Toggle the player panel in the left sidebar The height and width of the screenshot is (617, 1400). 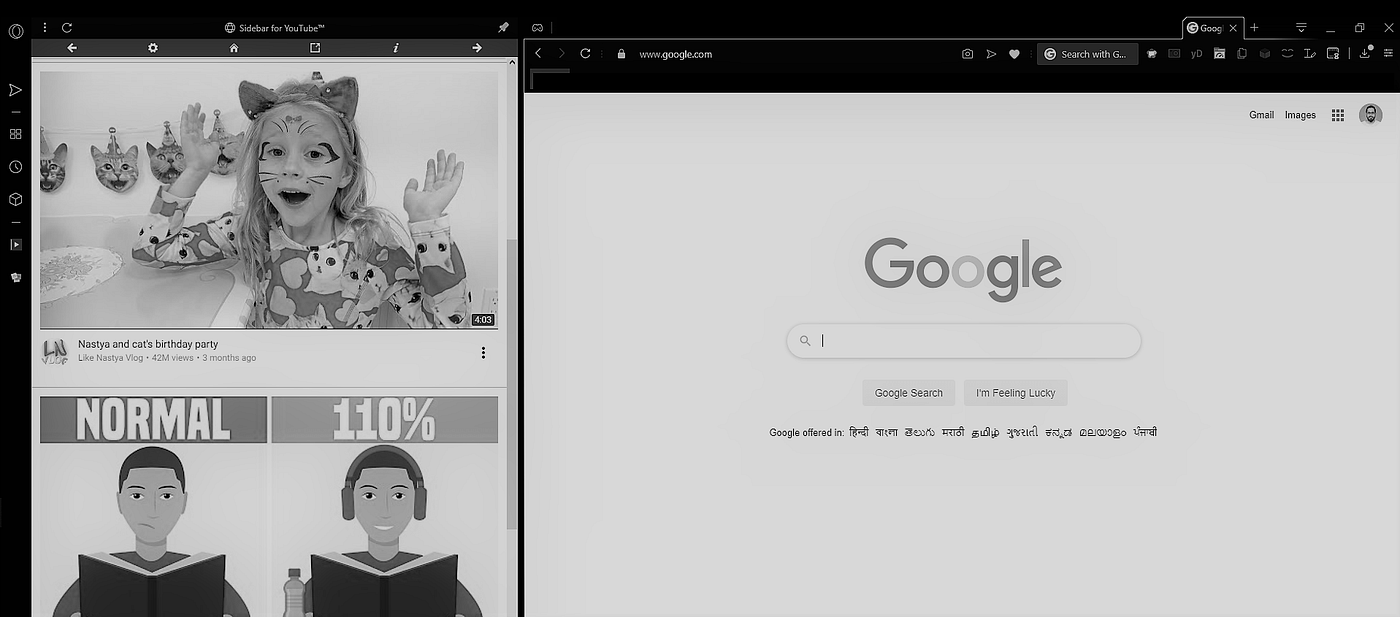(x=15, y=244)
